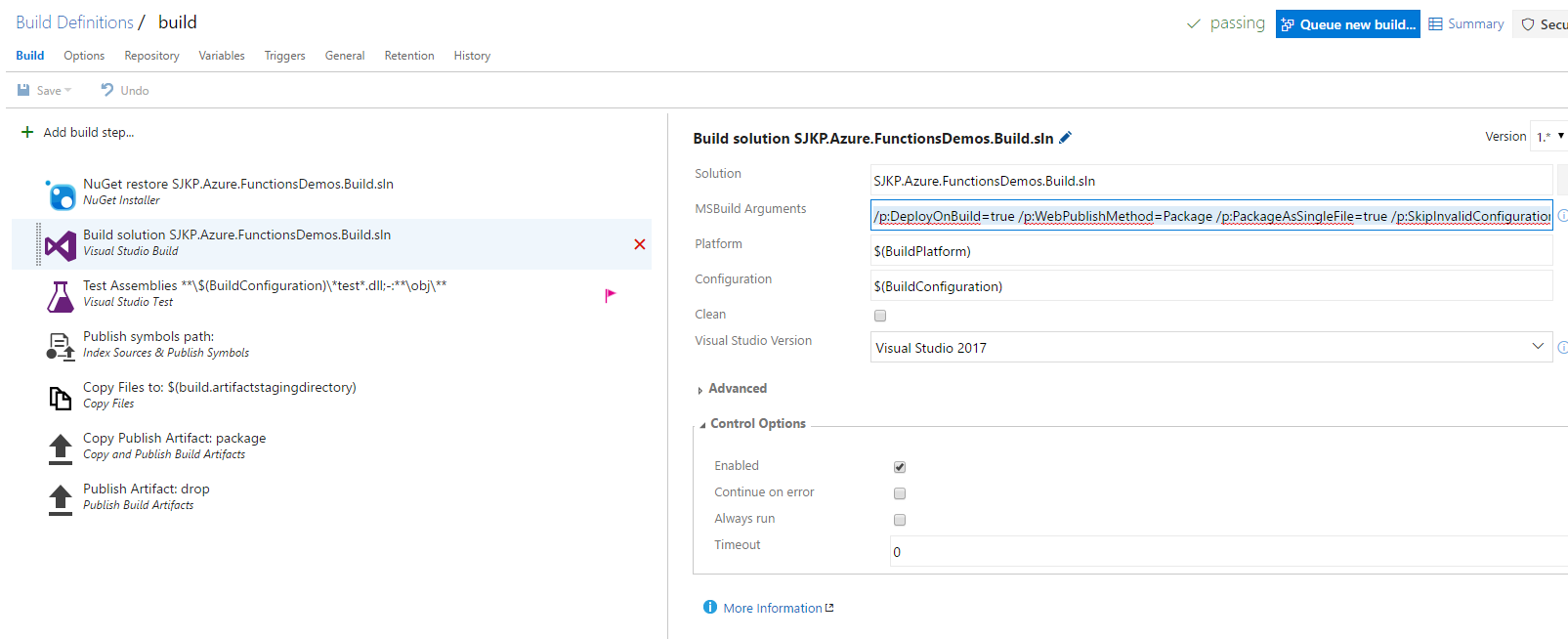The width and height of the screenshot is (1568, 639).
Task: Click the drag handle of Build solution step
Action: click(39, 244)
